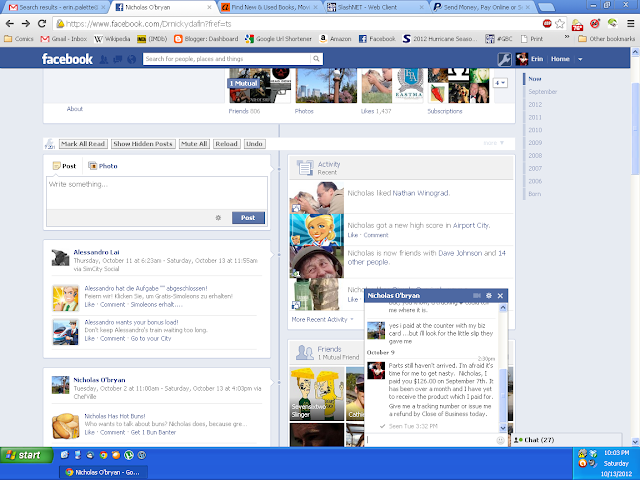Click the Write something text box
The image size is (640, 480).
click(157, 193)
